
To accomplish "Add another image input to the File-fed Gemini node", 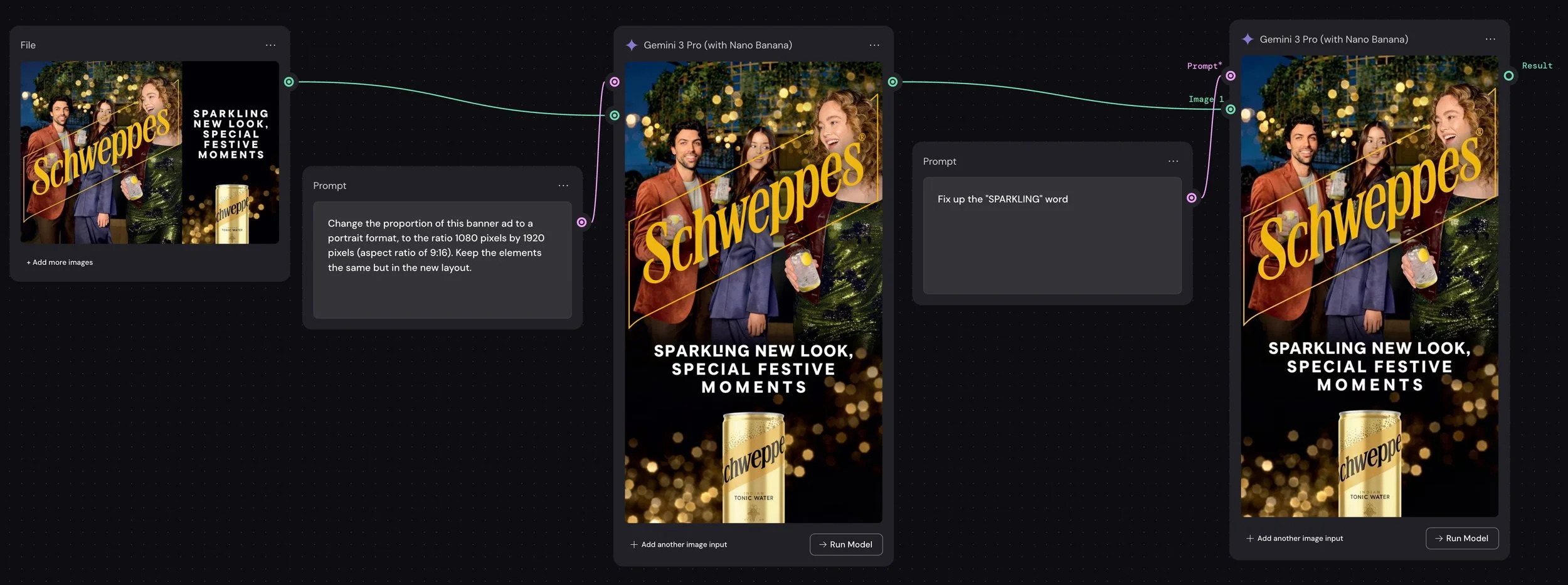I will click(x=679, y=544).
